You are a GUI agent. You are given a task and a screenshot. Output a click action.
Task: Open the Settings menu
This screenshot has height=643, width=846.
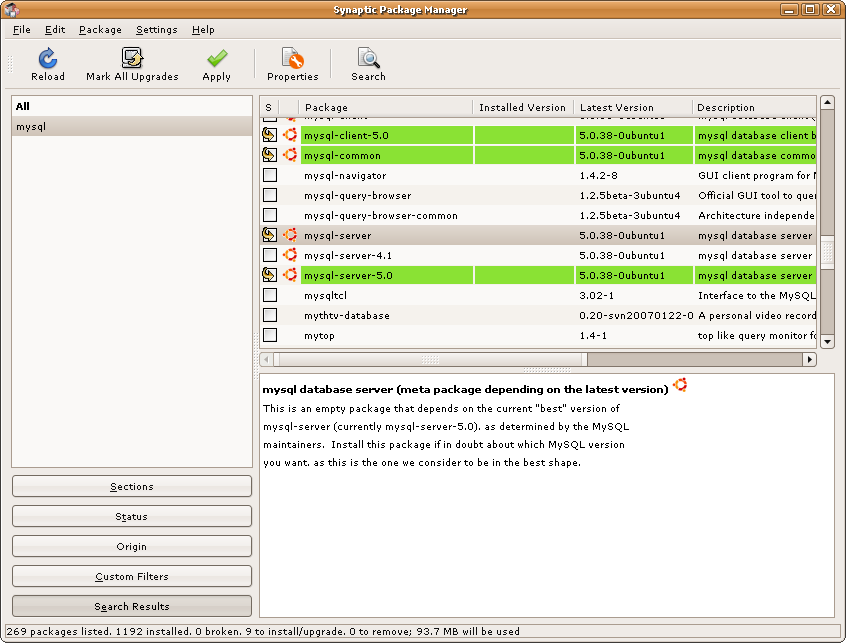click(156, 30)
